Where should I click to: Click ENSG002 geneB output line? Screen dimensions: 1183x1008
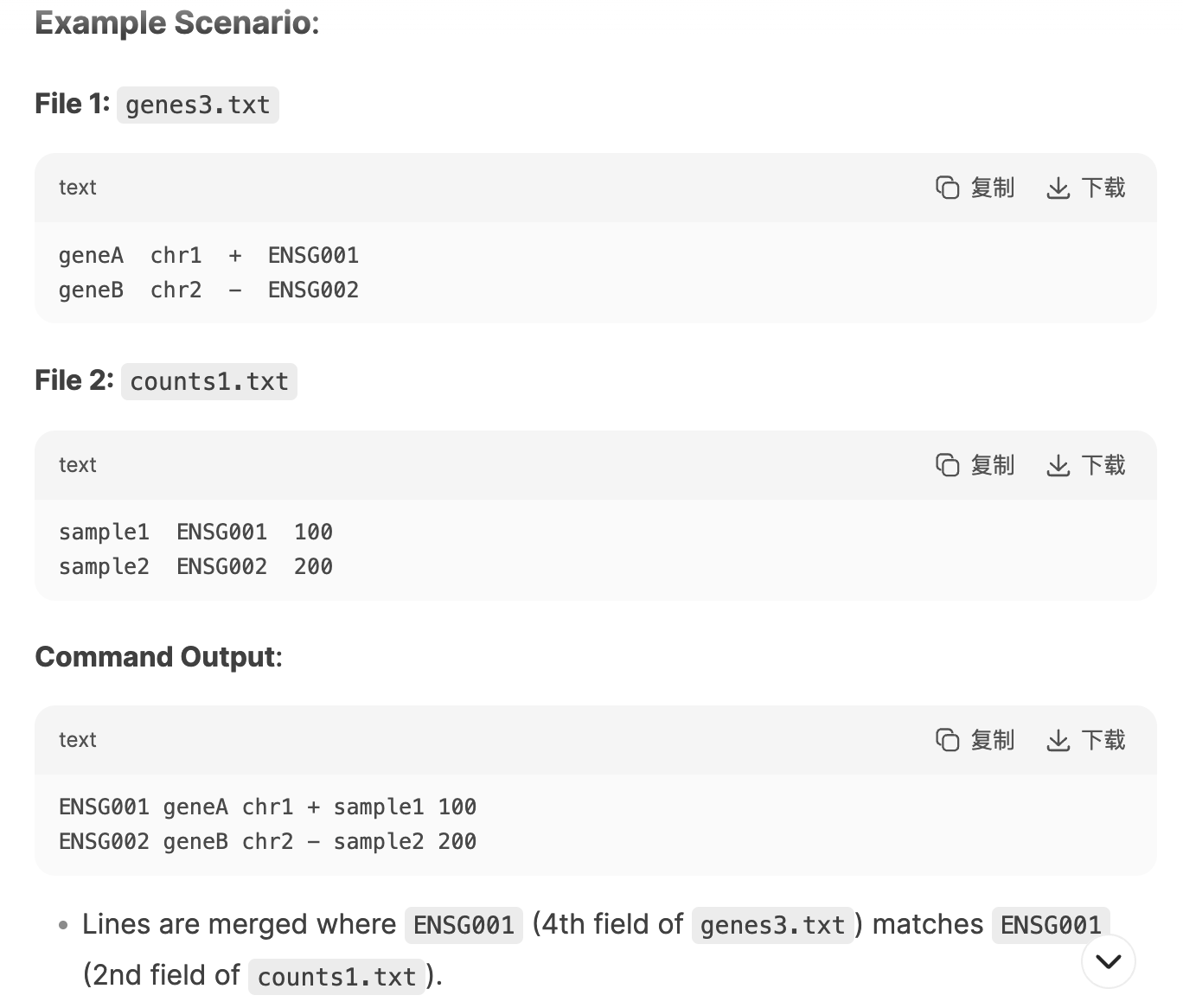267,841
